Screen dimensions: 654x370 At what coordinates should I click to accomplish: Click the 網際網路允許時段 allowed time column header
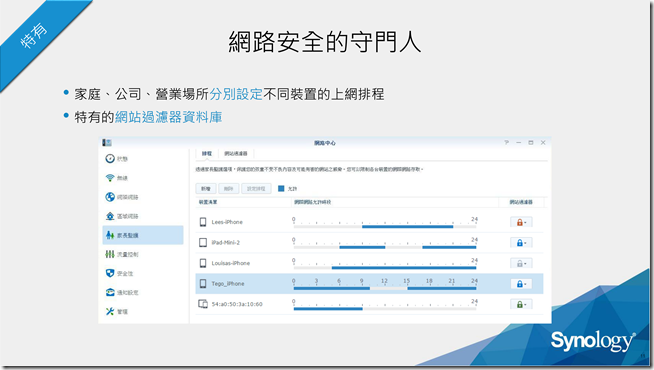pos(312,202)
